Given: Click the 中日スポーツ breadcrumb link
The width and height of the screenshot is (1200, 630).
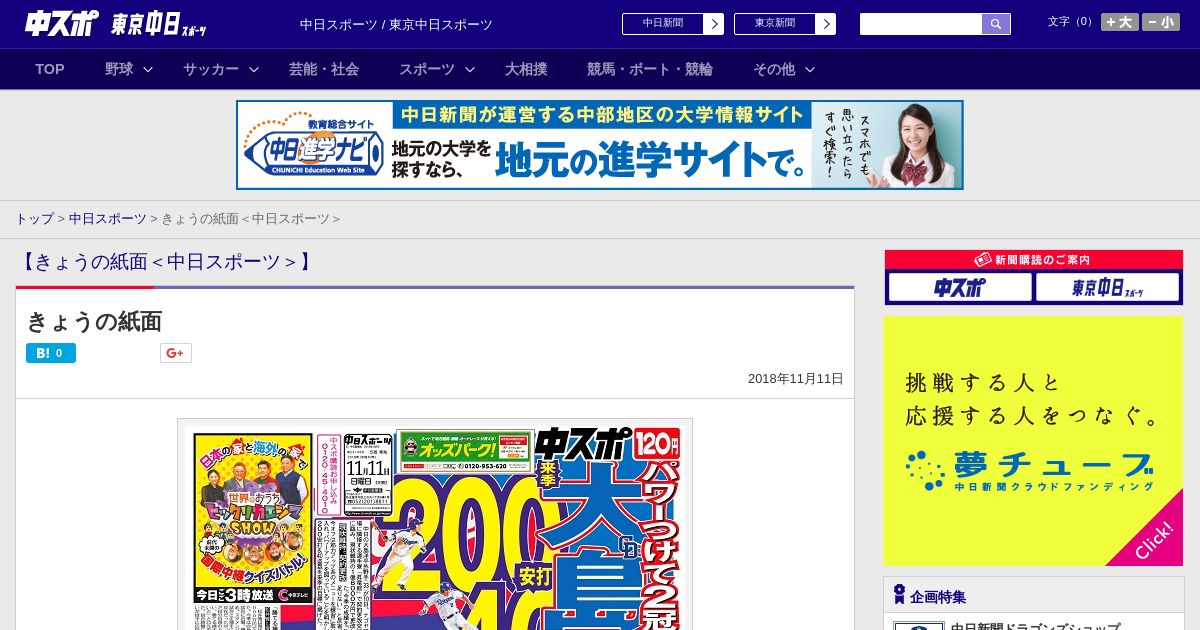Looking at the screenshot, I should [x=107, y=218].
